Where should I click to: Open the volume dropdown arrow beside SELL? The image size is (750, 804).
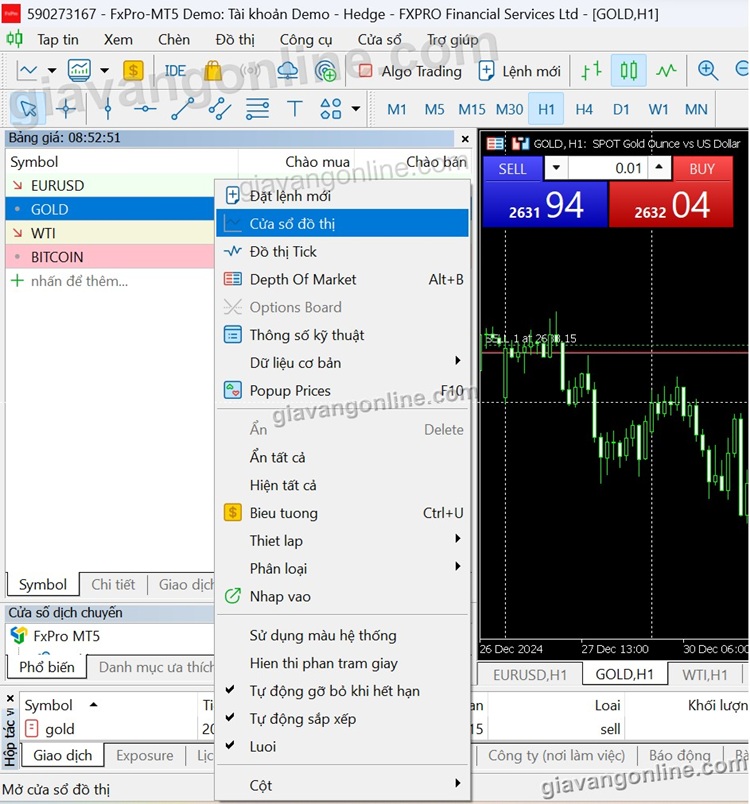pyautogui.click(x=556, y=168)
